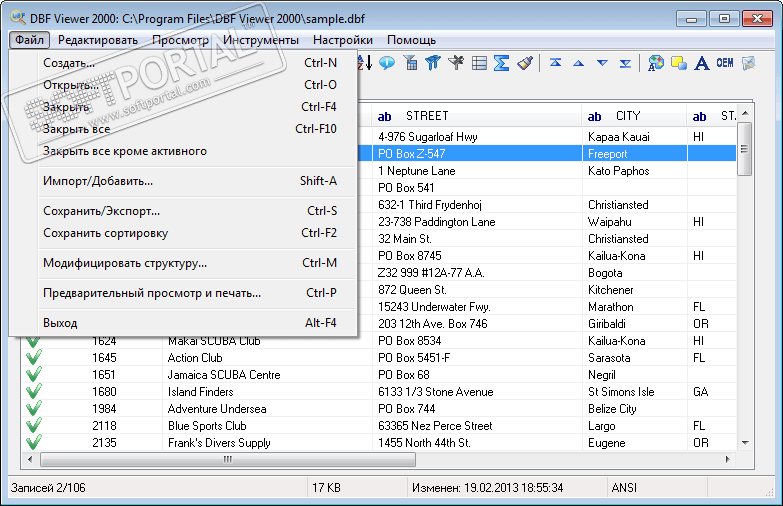Click vertical scrollbar down arrow
The width and height of the screenshot is (783, 506).
click(745, 443)
